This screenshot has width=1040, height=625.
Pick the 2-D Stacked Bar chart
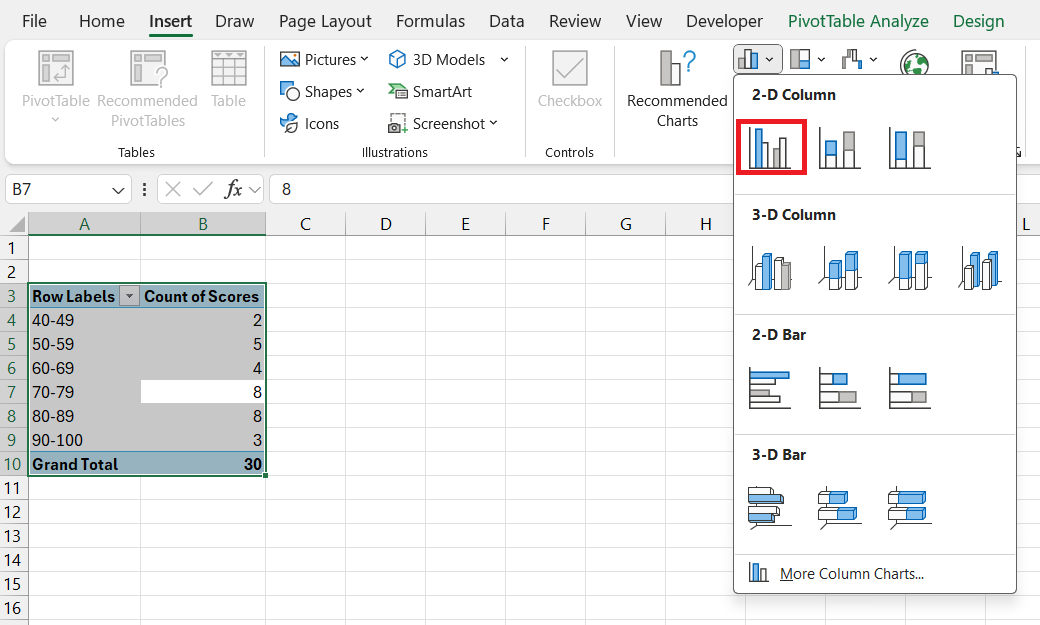[x=840, y=389]
